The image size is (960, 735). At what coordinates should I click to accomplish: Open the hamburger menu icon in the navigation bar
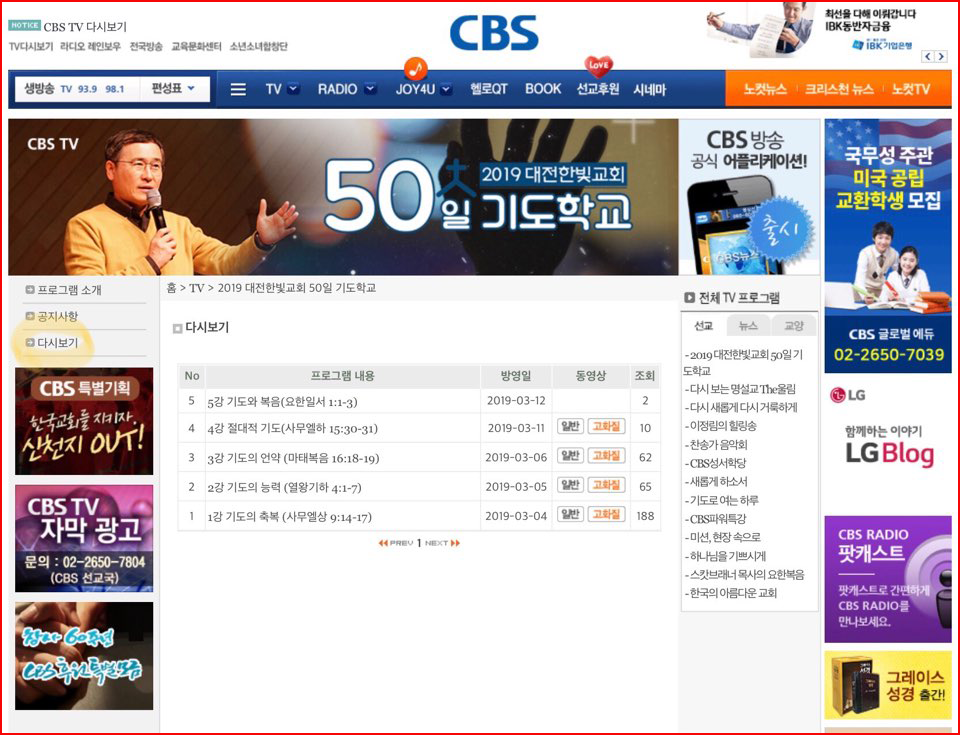(238, 89)
